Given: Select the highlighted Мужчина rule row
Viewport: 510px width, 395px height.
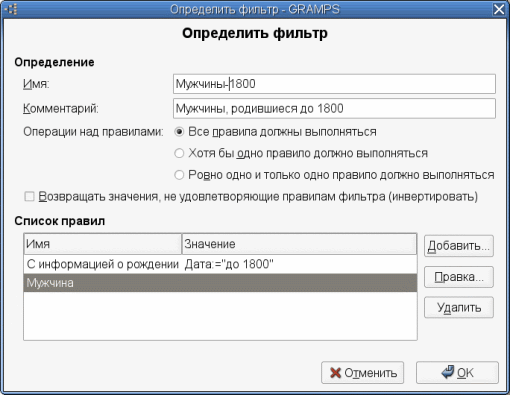Looking at the screenshot, I should 220,283.
